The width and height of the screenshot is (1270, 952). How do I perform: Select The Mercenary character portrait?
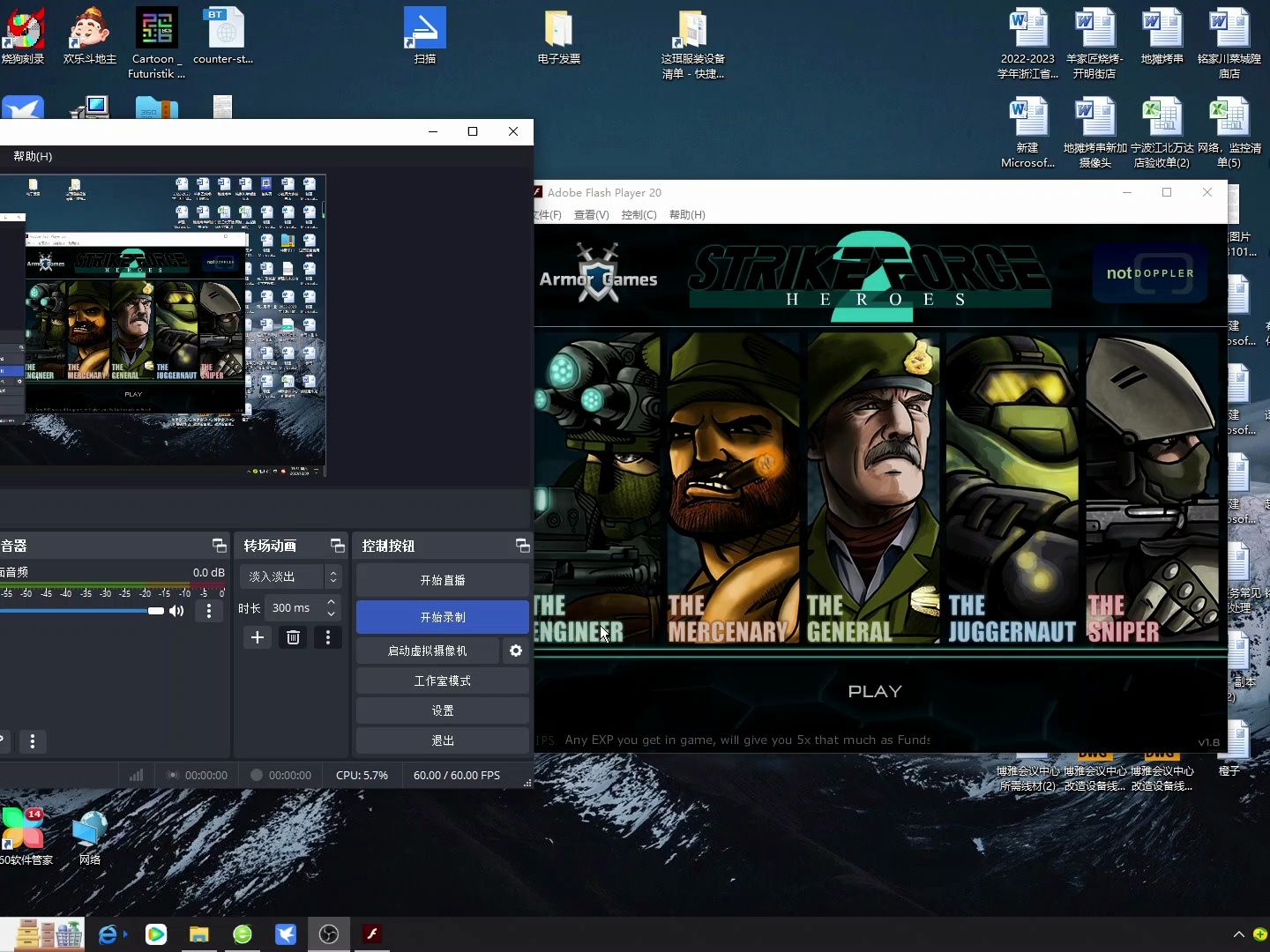click(734, 487)
